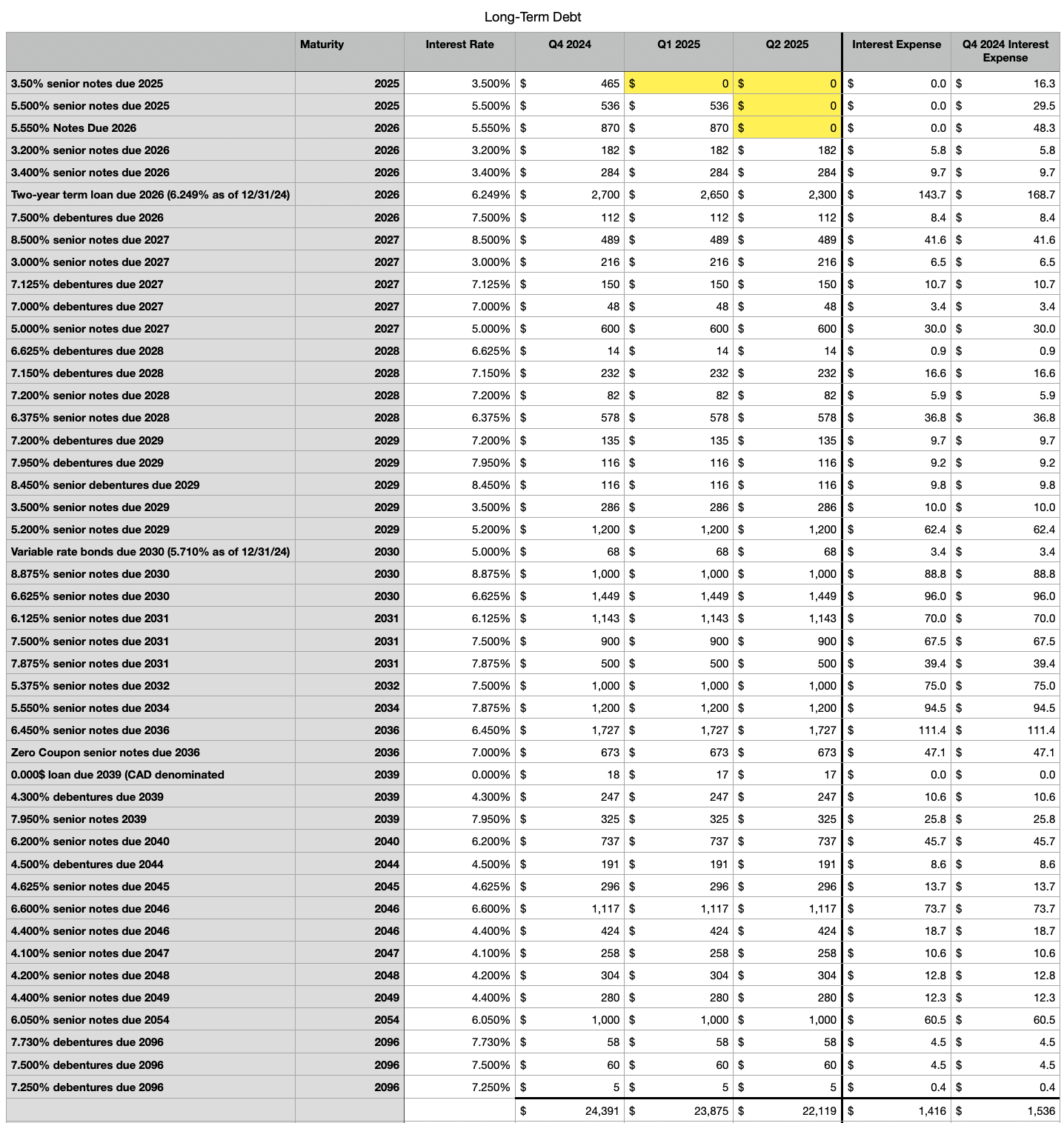Screen dimensions: 1064x1123
Task: Select 4.625% senior notes due 2045 label
Action: [x=90, y=887]
